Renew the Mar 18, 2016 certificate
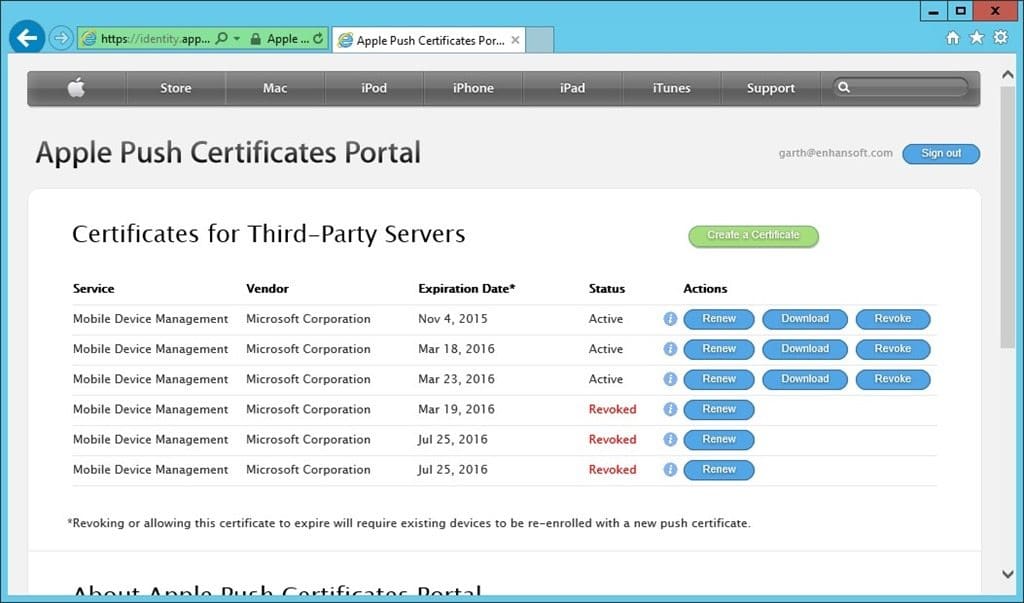This screenshot has height=603, width=1024. [719, 349]
